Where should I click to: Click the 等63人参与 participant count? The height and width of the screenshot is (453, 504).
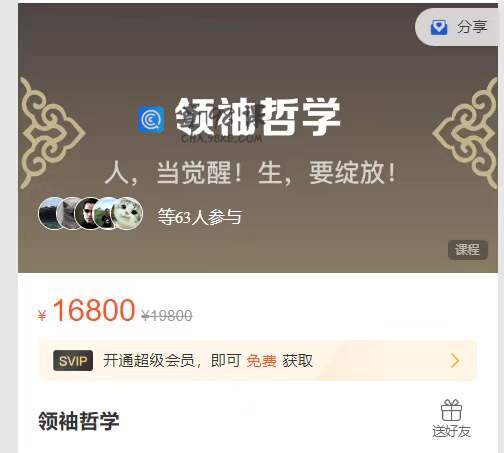200,217
